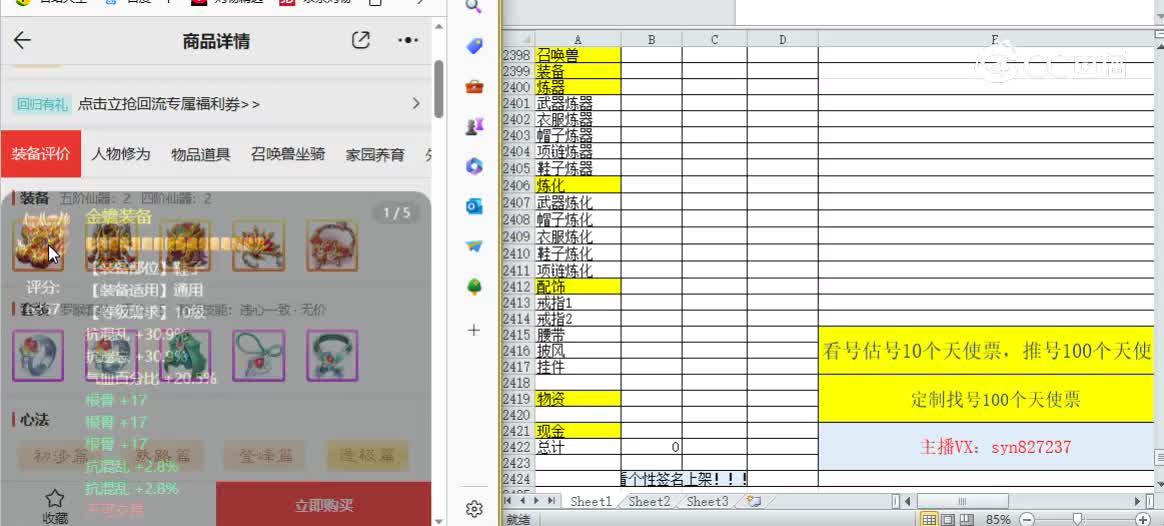This screenshot has height=526, width=1164.
Task: Select the 装备评价 tab
Action: tap(41, 154)
